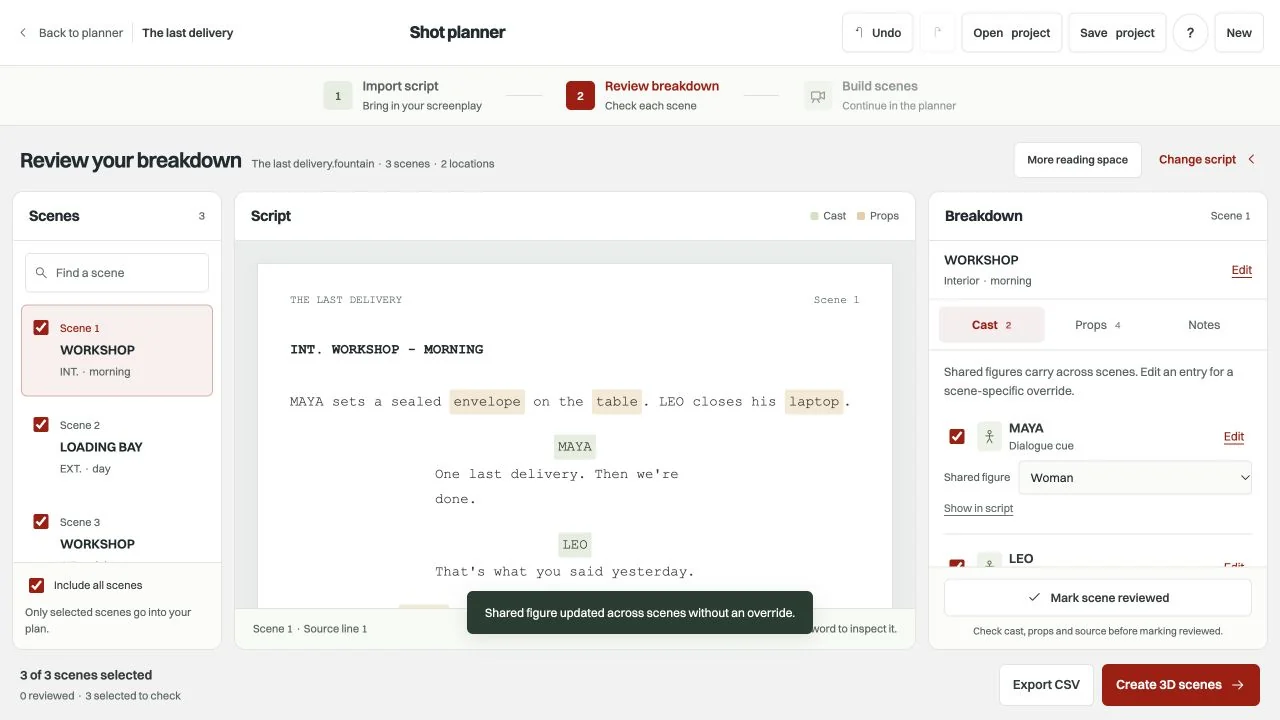Click Back to planner link
Image resolution: width=1280 pixels, height=720 pixels.
pyautogui.click(x=80, y=33)
